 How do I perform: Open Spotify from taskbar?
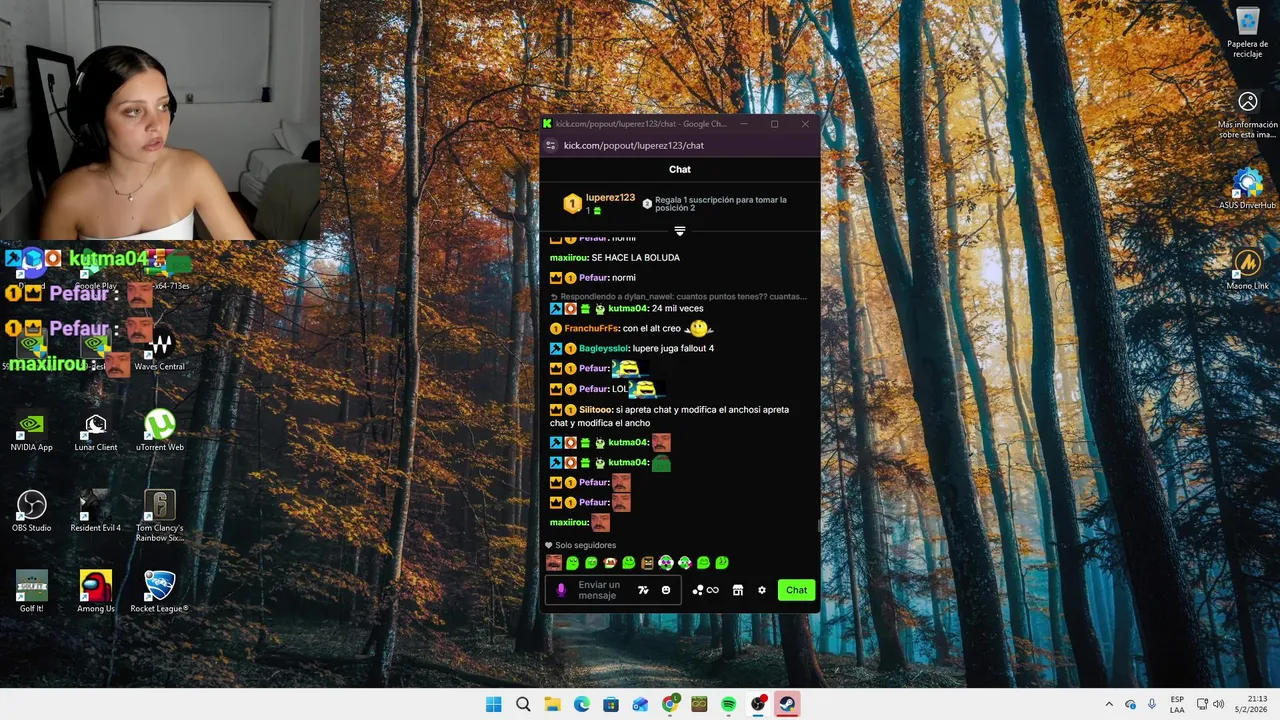729,704
